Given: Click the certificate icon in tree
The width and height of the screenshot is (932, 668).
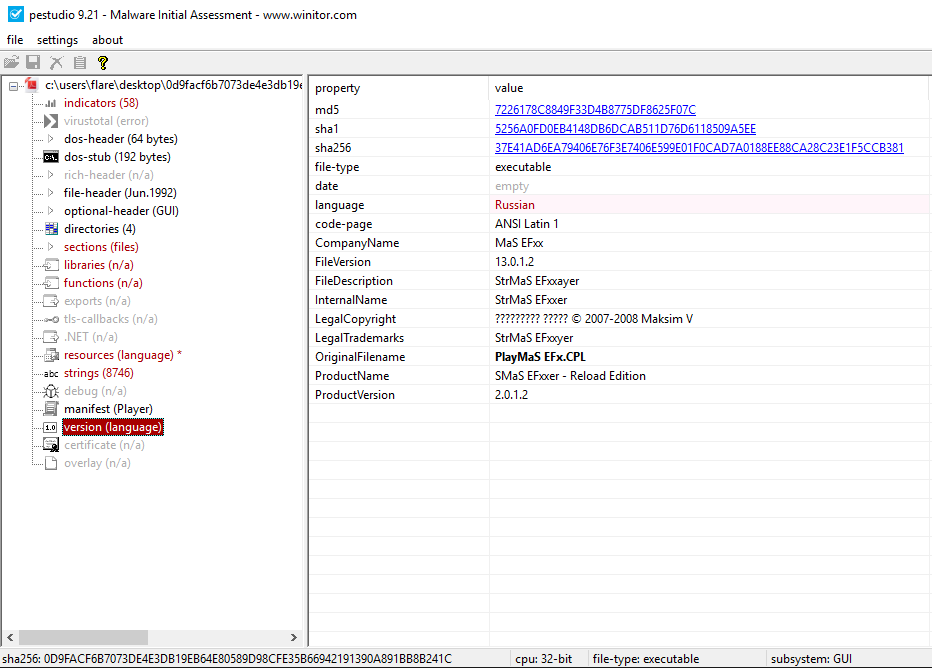Looking at the screenshot, I should [51, 445].
